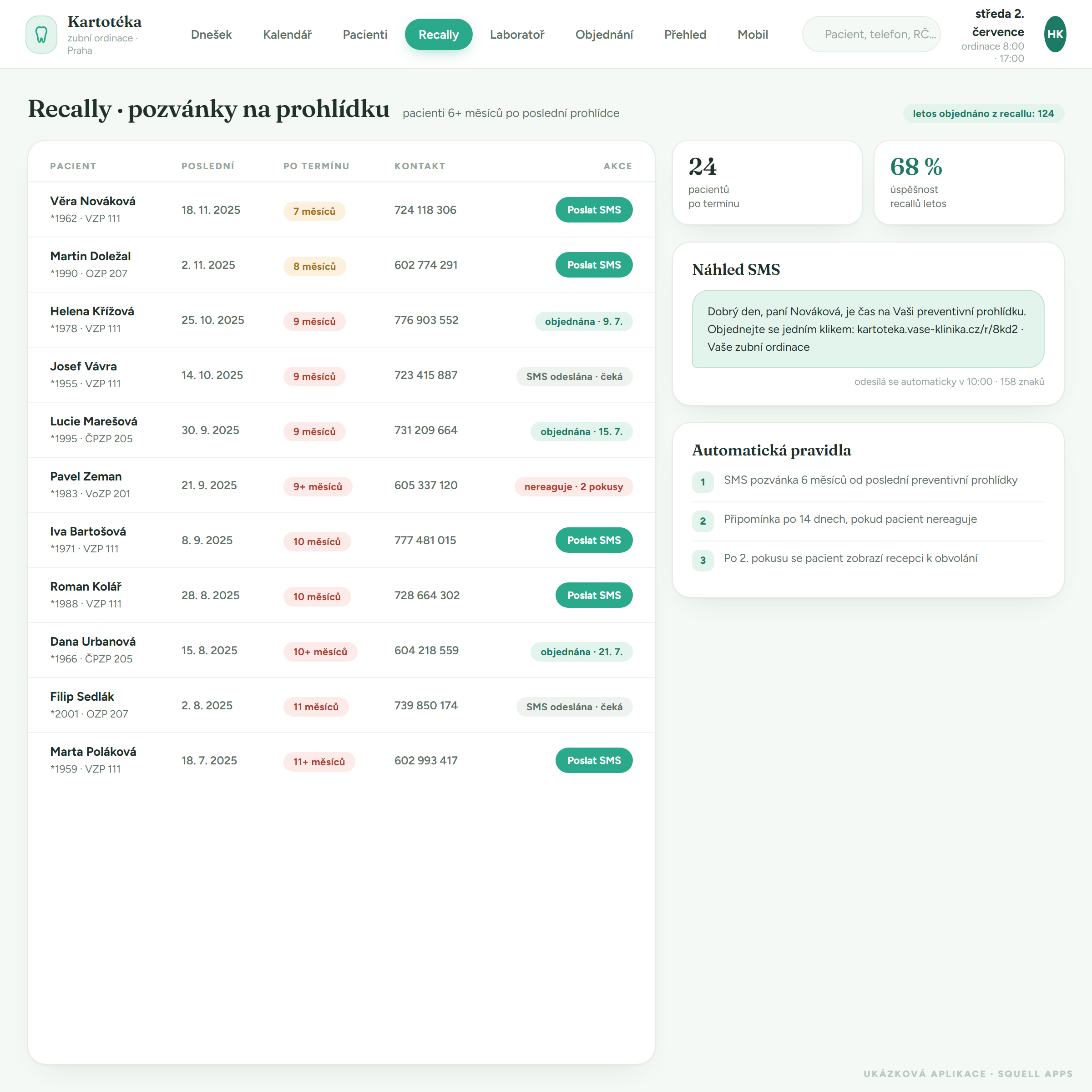Switch to the Kalendář tab
The width and height of the screenshot is (1092, 1092).
click(x=287, y=35)
